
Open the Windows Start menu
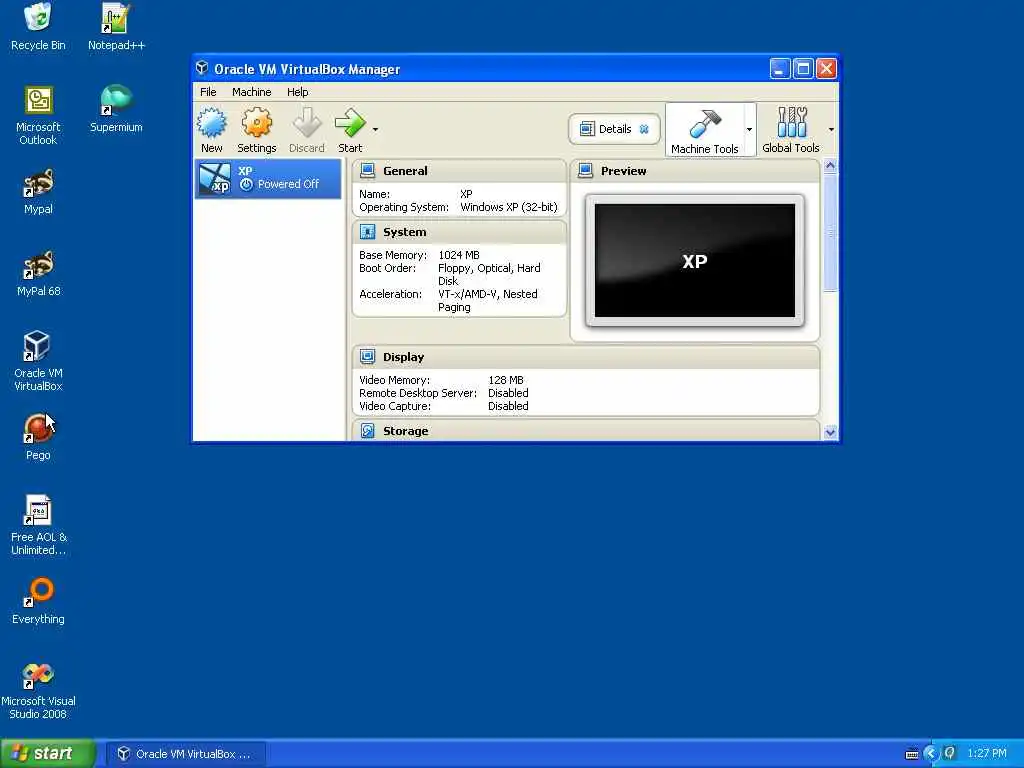[48, 753]
